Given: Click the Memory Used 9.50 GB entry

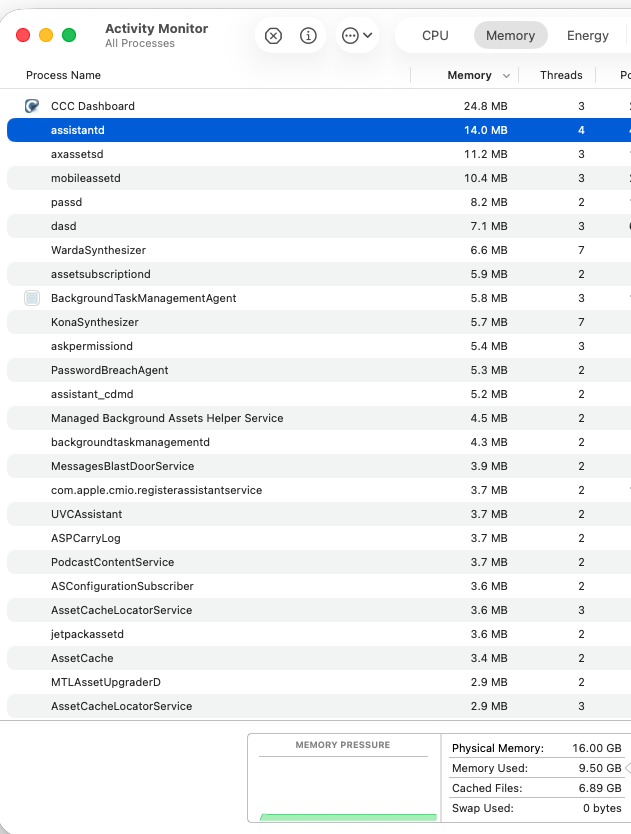Looking at the screenshot, I should point(536,768).
